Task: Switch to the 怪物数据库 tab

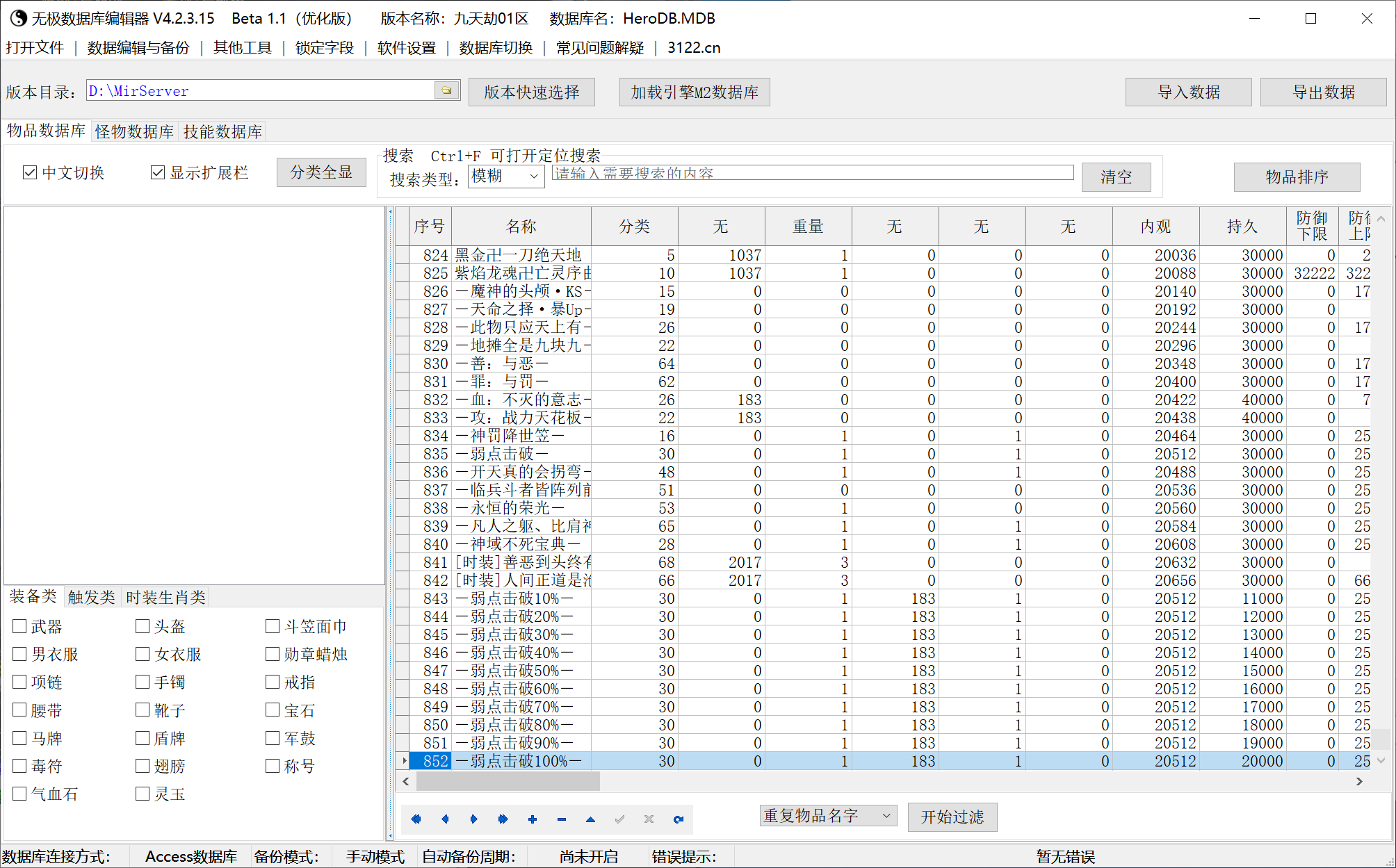Action: (134, 131)
